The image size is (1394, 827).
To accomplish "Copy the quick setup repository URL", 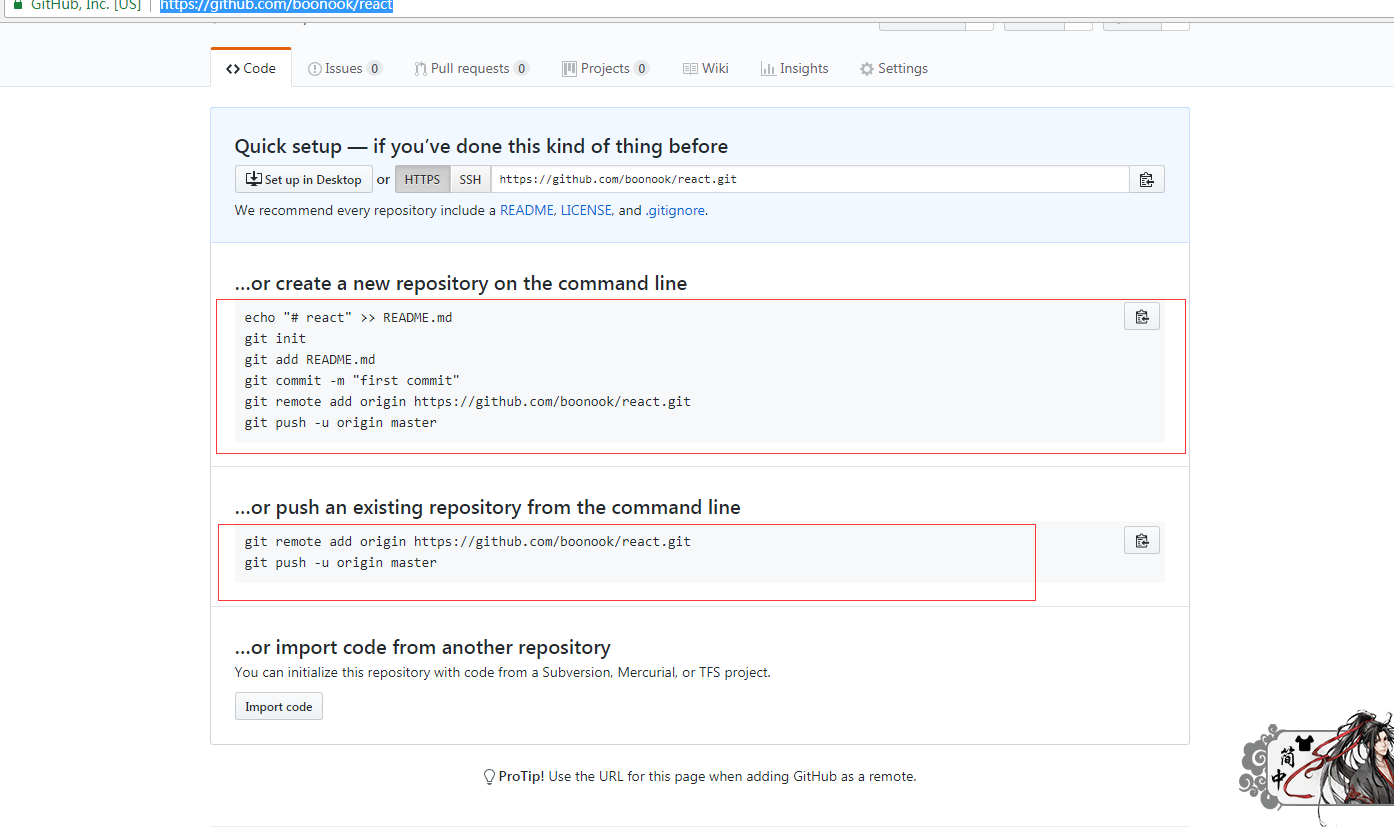I will [x=1146, y=180].
